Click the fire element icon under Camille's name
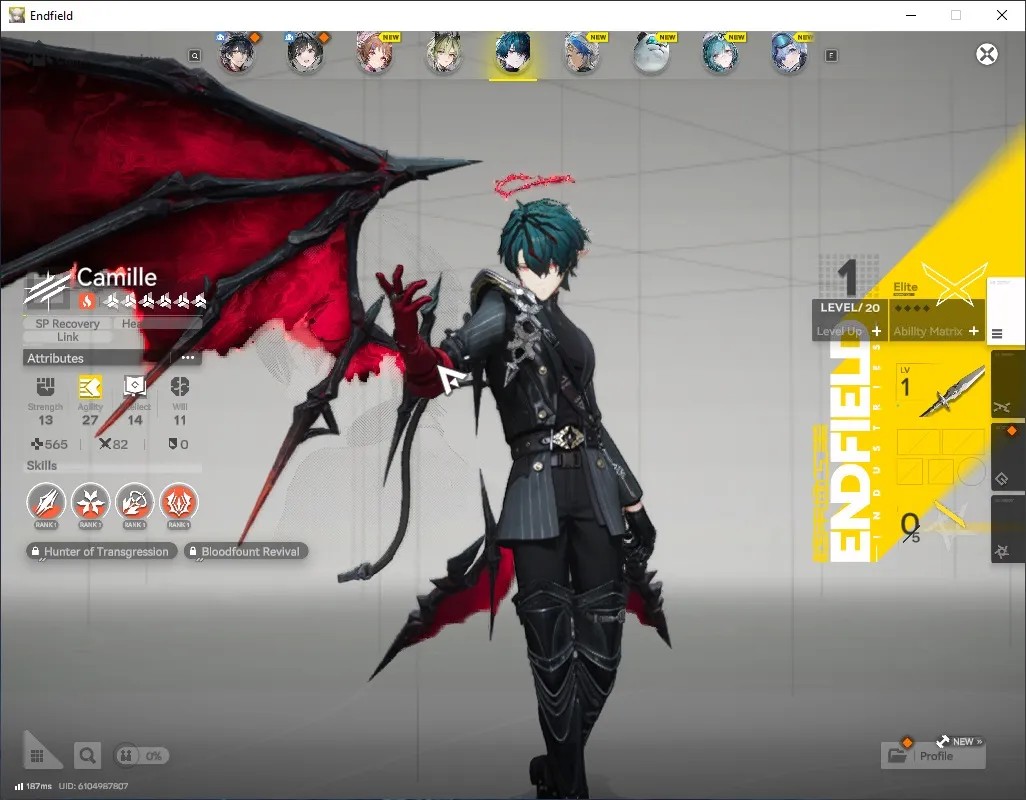Image resolution: width=1026 pixels, height=800 pixels. click(86, 301)
